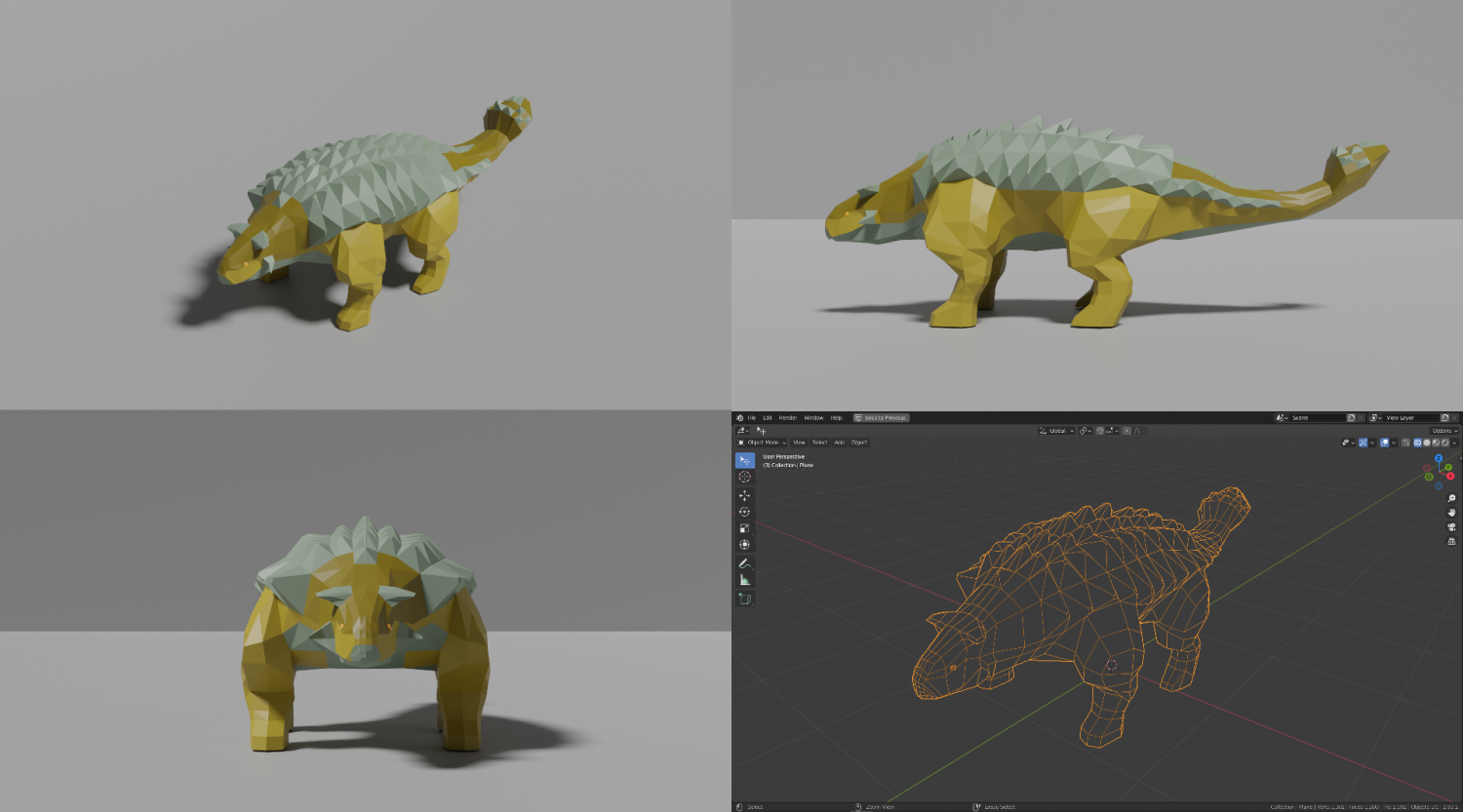This screenshot has width=1463, height=812.
Task: Open the object types visibility dropdown
Action: click(x=1347, y=443)
